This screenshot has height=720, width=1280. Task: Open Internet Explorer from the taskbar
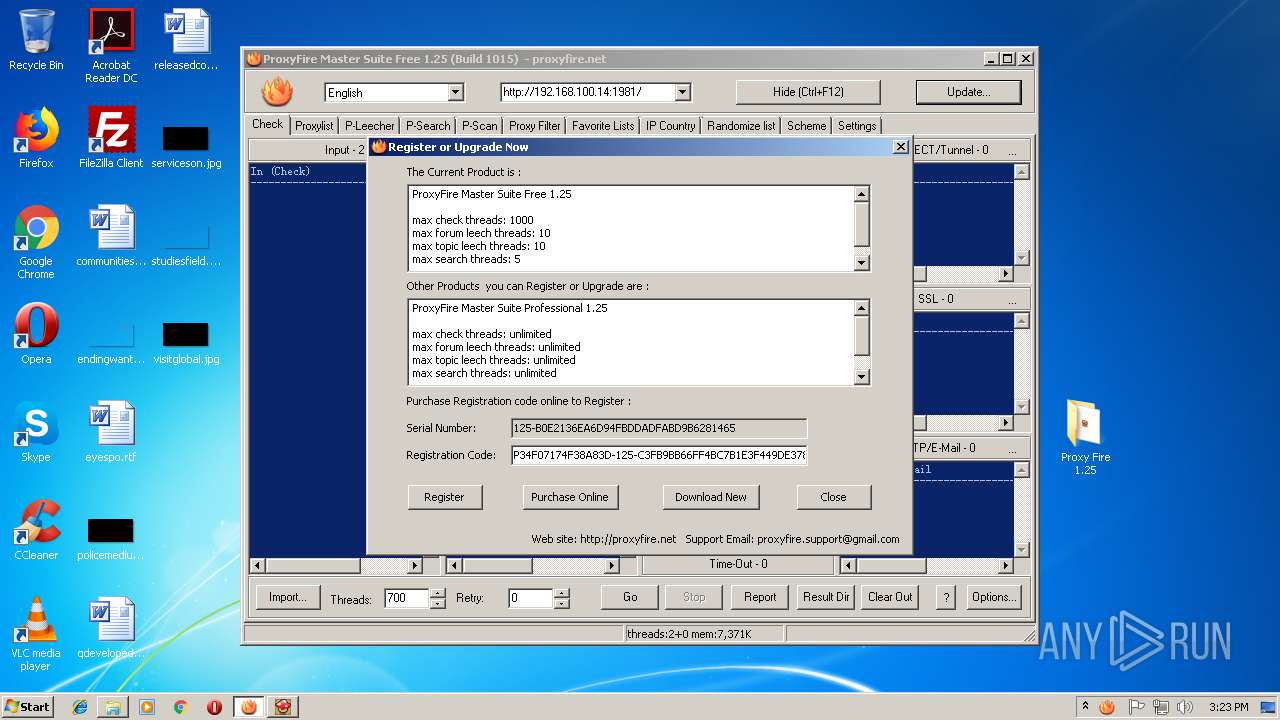pyautogui.click(x=80, y=707)
